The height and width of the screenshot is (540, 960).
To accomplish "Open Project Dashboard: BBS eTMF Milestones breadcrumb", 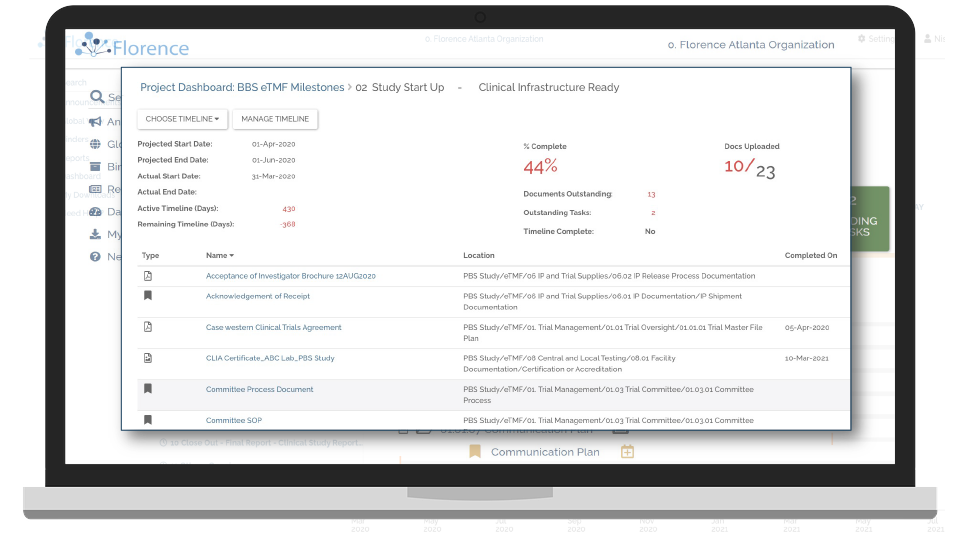I will (x=242, y=88).
